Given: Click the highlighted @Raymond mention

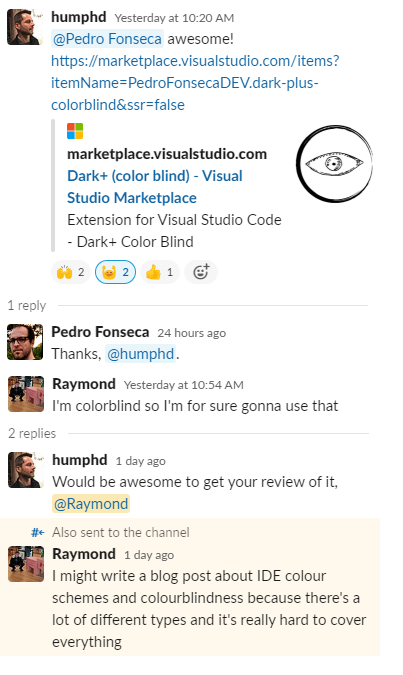Looking at the screenshot, I should click(x=91, y=504).
